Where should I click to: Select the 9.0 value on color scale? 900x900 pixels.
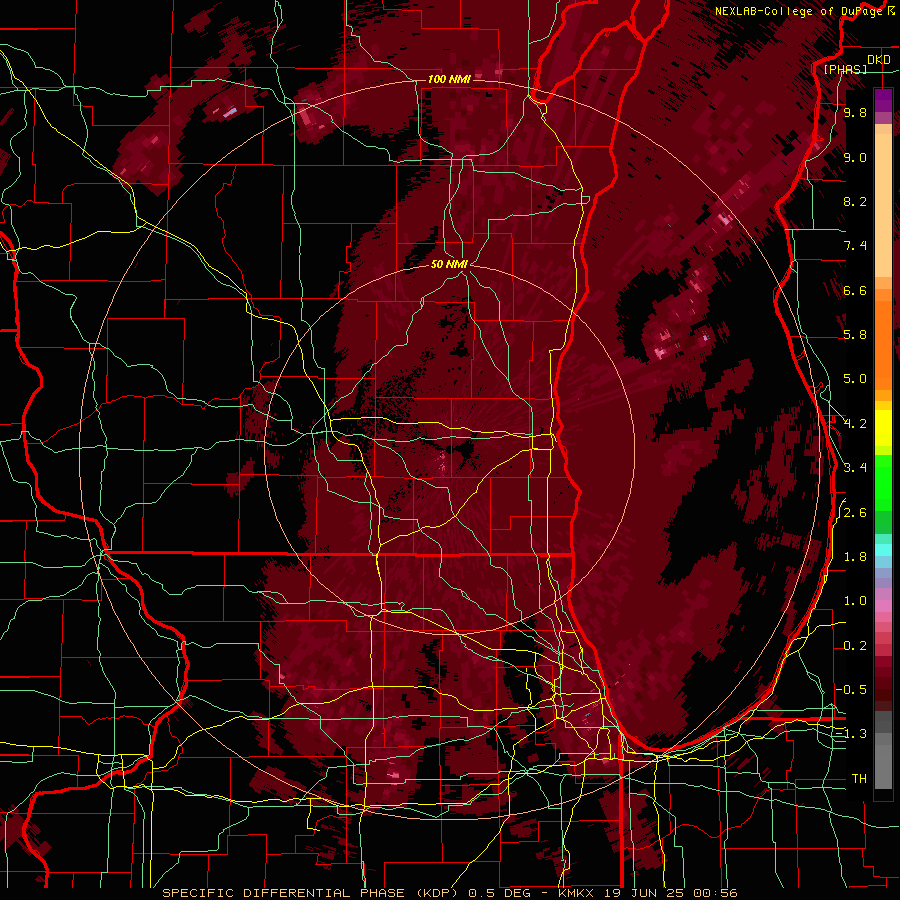pos(855,157)
